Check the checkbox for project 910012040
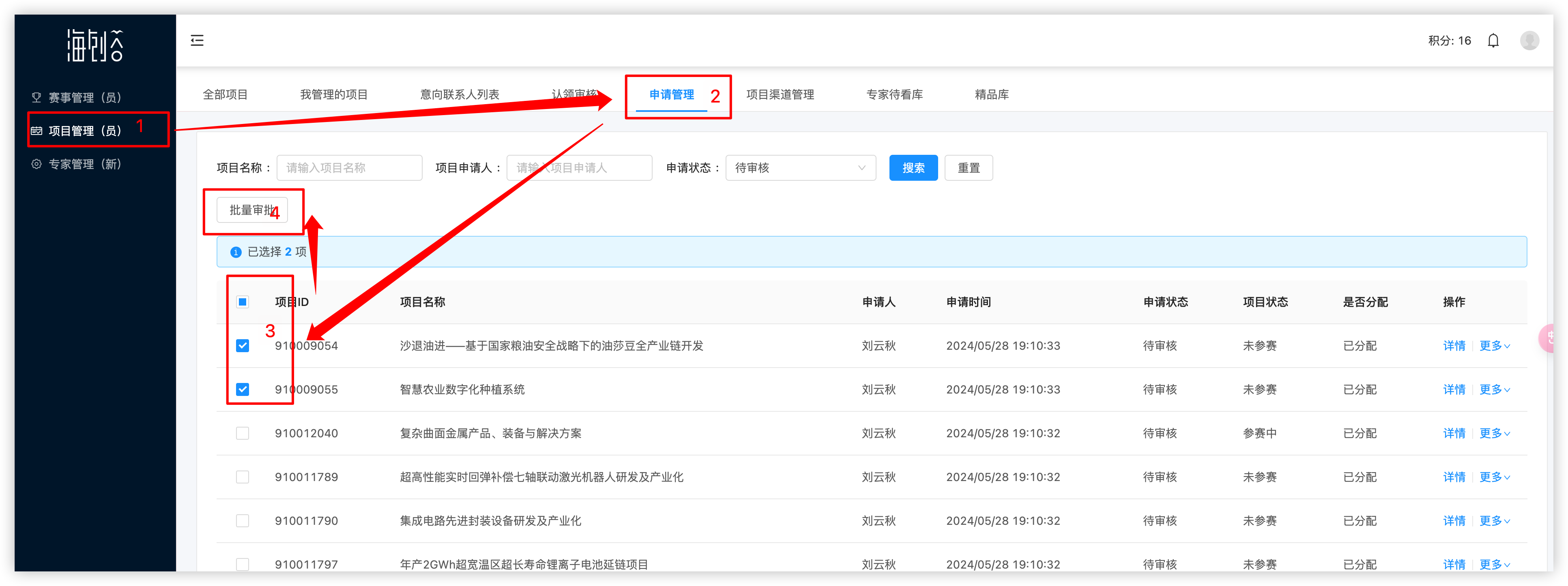The image size is (1568, 586). pyautogui.click(x=242, y=434)
